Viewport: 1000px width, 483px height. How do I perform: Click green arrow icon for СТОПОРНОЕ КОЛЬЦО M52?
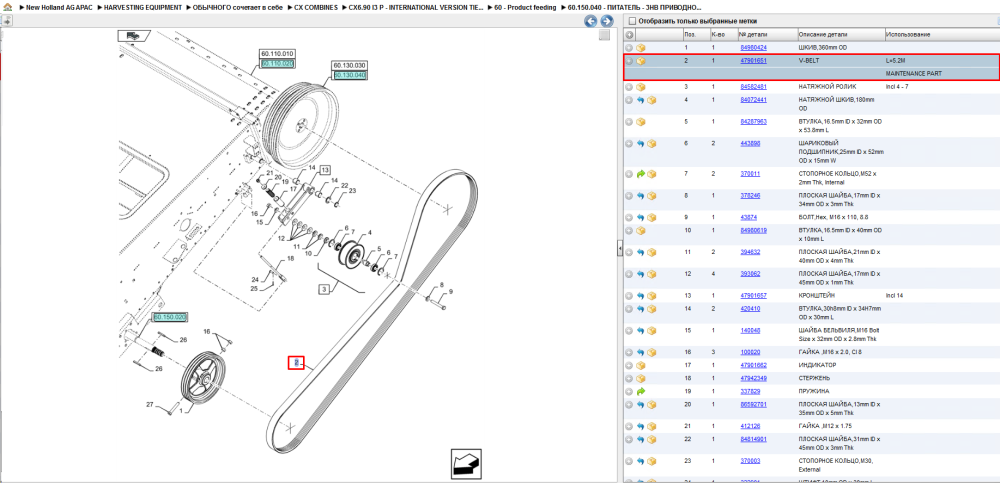(641, 174)
